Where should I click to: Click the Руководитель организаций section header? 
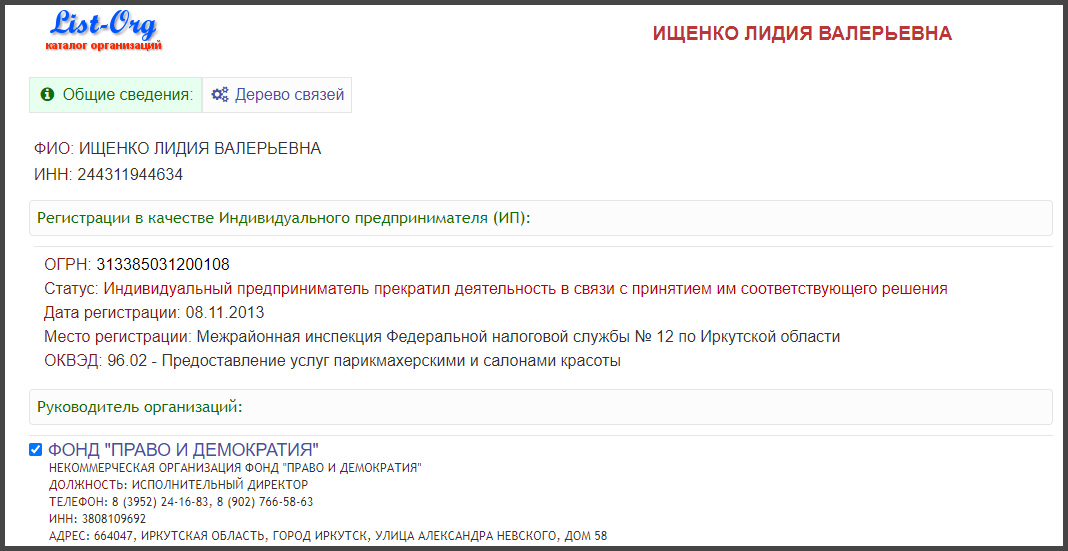coord(541,407)
